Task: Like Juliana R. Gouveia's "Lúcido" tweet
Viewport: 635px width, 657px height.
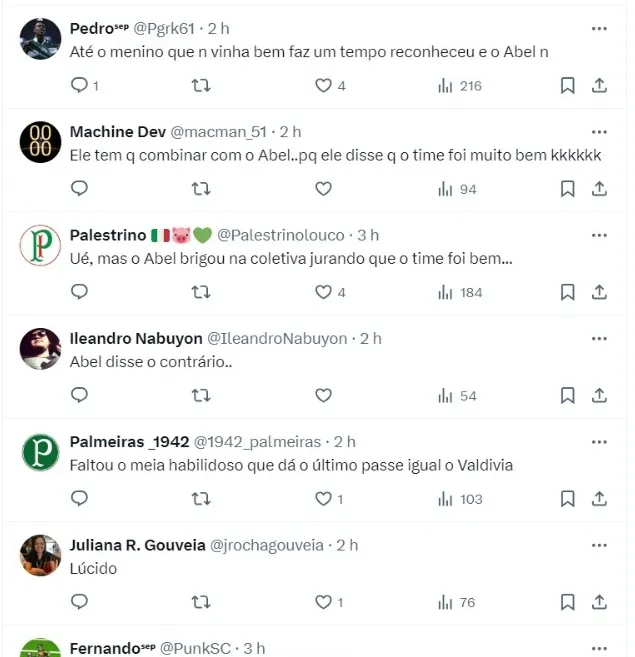Action: (x=323, y=602)
